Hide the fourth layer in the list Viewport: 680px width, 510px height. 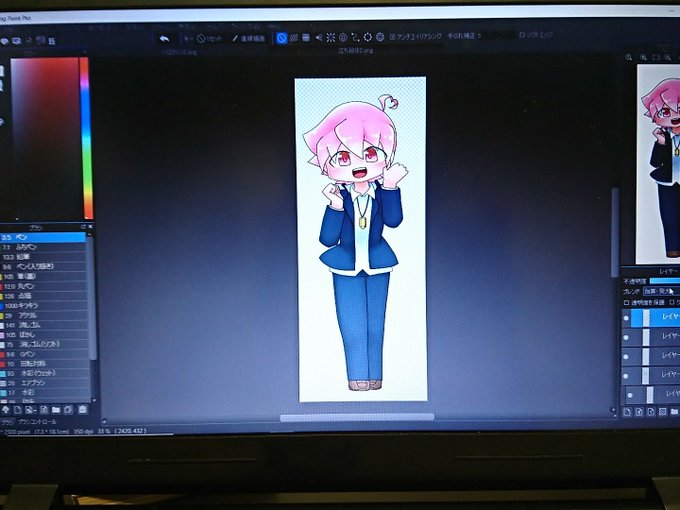626,376
